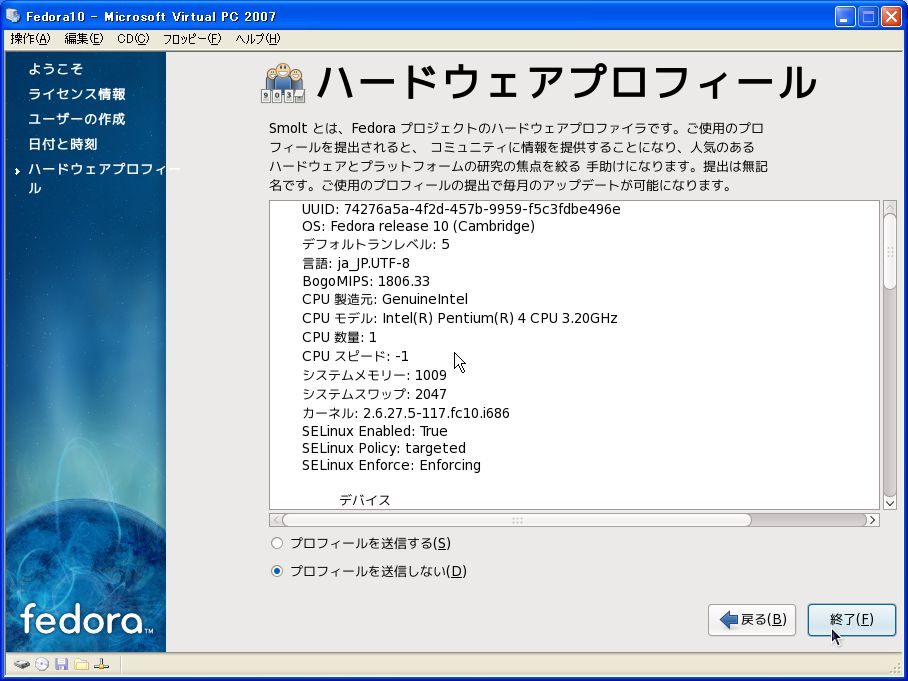The image size is (908, 681).
Task: Open the CD(C) menu
Action: 133,39
